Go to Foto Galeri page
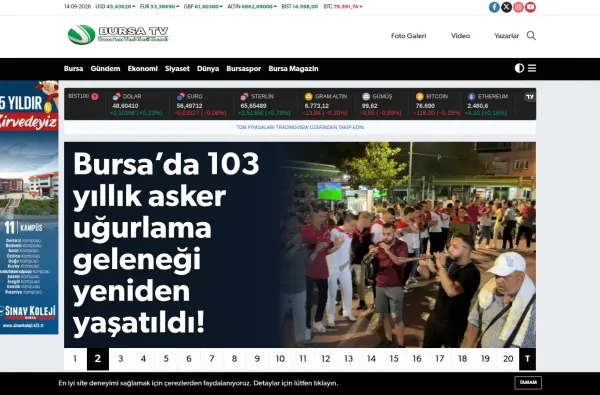This screenshot has width=600, height=395. [x=409, y=36]
